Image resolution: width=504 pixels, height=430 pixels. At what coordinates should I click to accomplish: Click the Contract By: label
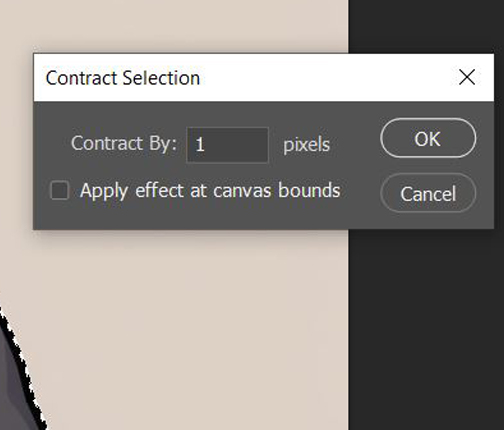(x=124, y=144)
